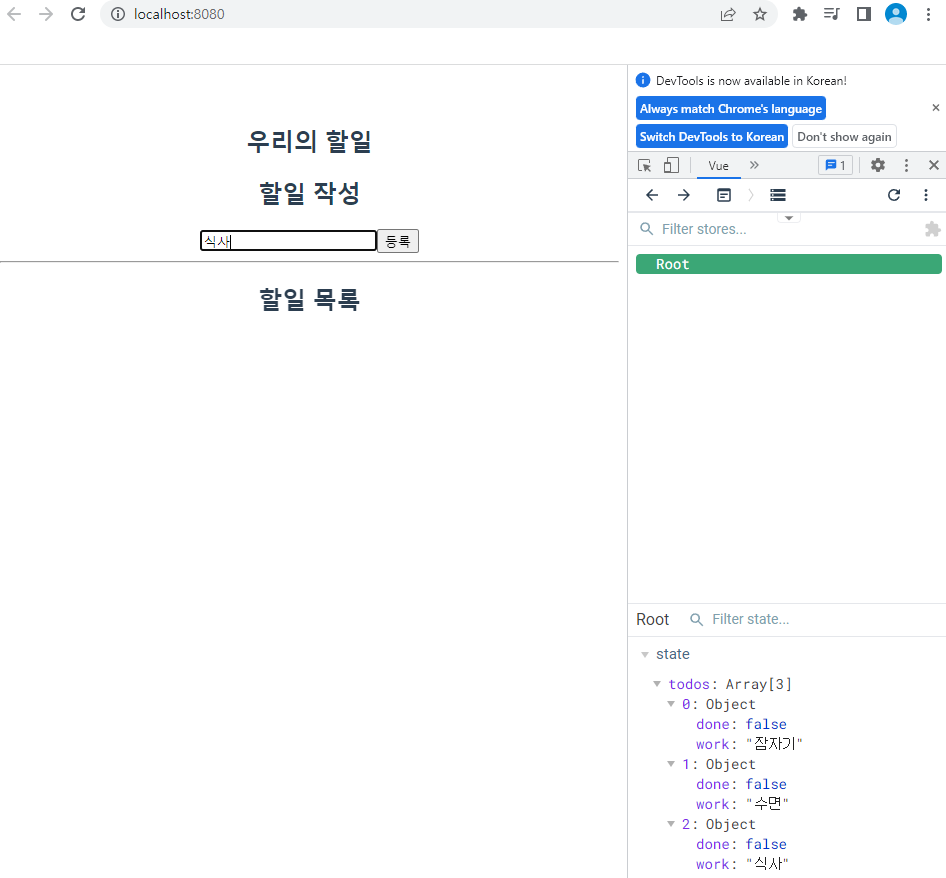This screenshot has height=878, width=946.
Task: Click the 등록 register button
Action: (x=398, y=241)
